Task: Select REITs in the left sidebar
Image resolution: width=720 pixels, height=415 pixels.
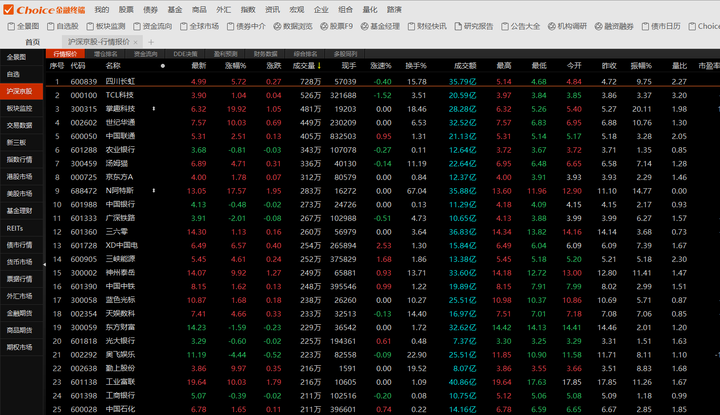Action: coord(22,228)
